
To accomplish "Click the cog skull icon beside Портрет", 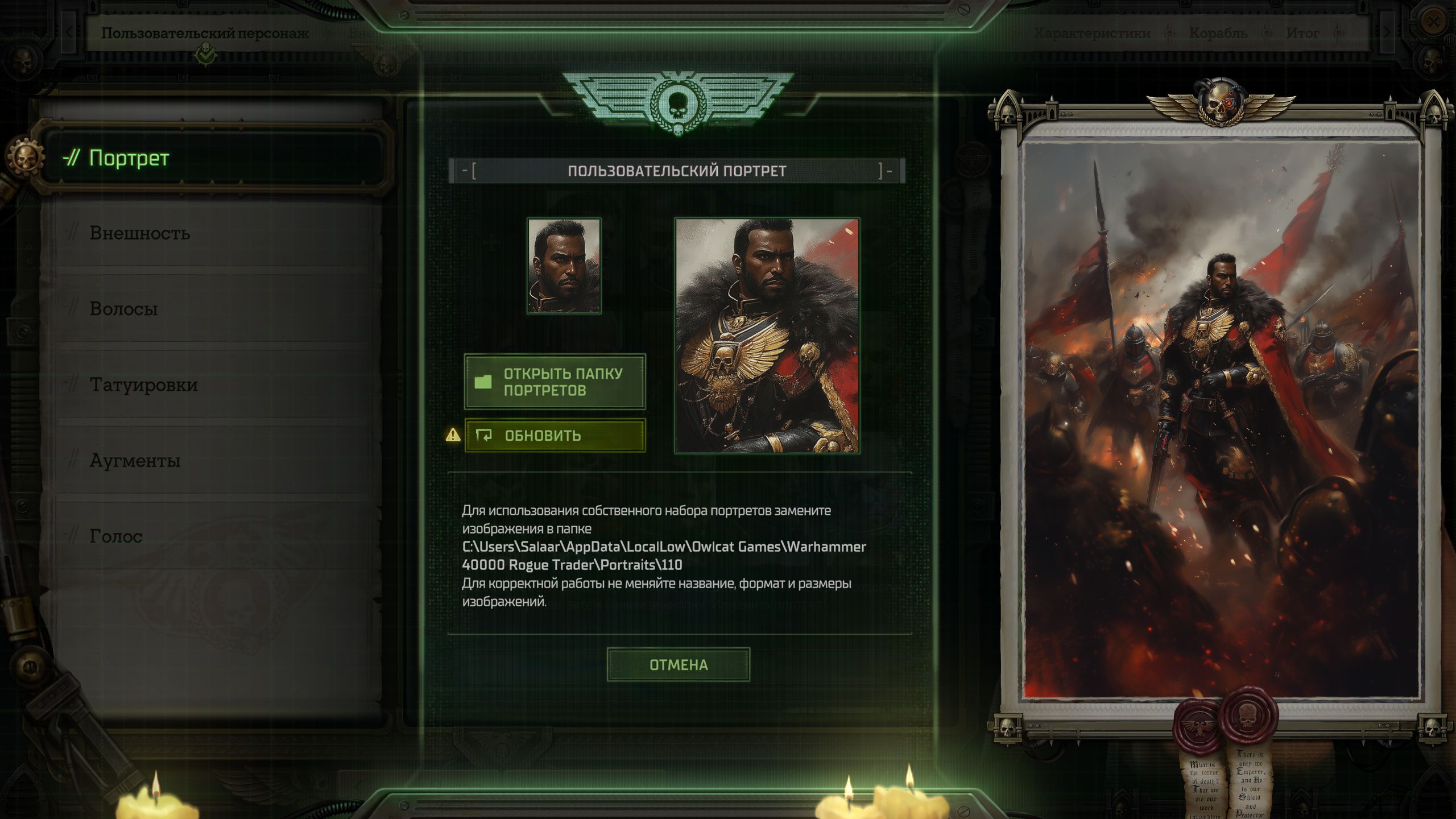I will click(x=25, y=157).
